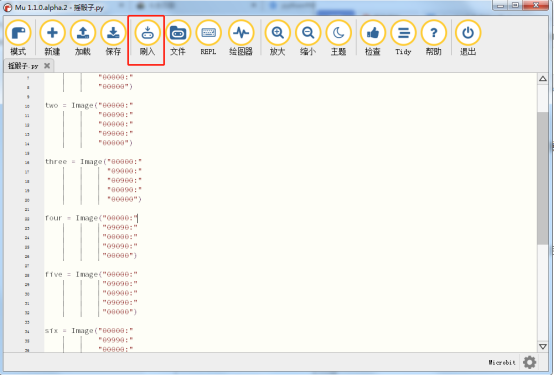Click the line starting 'five = Image('

pyautogui.click(x=91, y=274)
